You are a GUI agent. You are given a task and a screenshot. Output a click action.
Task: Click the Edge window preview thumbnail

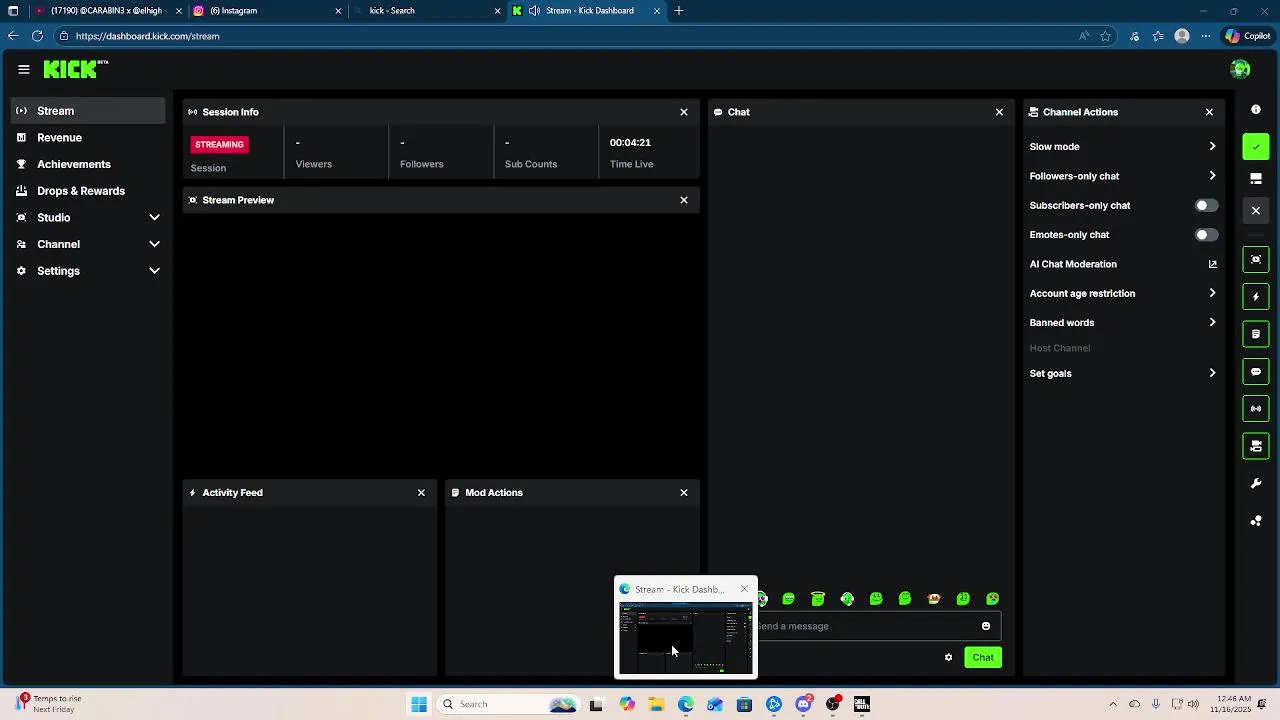pyautogui.click(x=685, y=638)
